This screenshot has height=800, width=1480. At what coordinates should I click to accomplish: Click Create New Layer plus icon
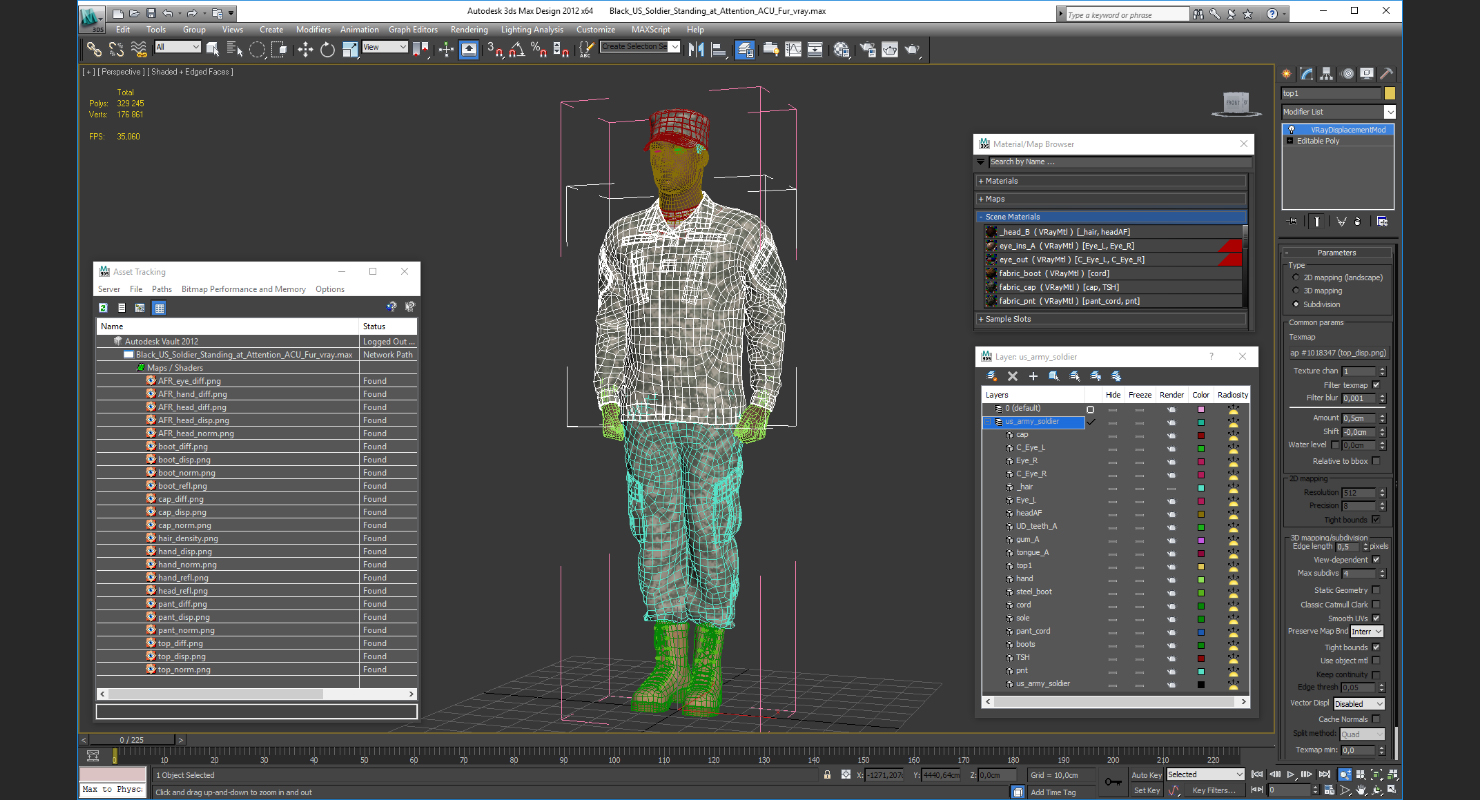point(1033,376)
